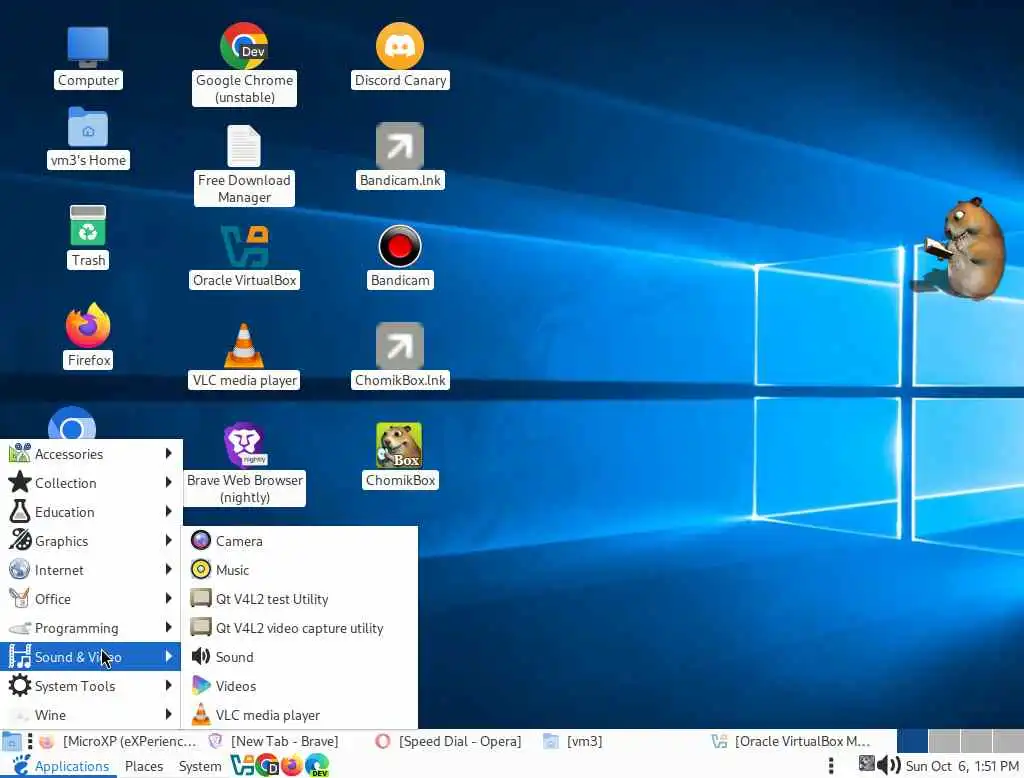Open the Collection submenu
Image resolution: width=1024 pixels, height=778 pixels.
click(x=91, y=483)
